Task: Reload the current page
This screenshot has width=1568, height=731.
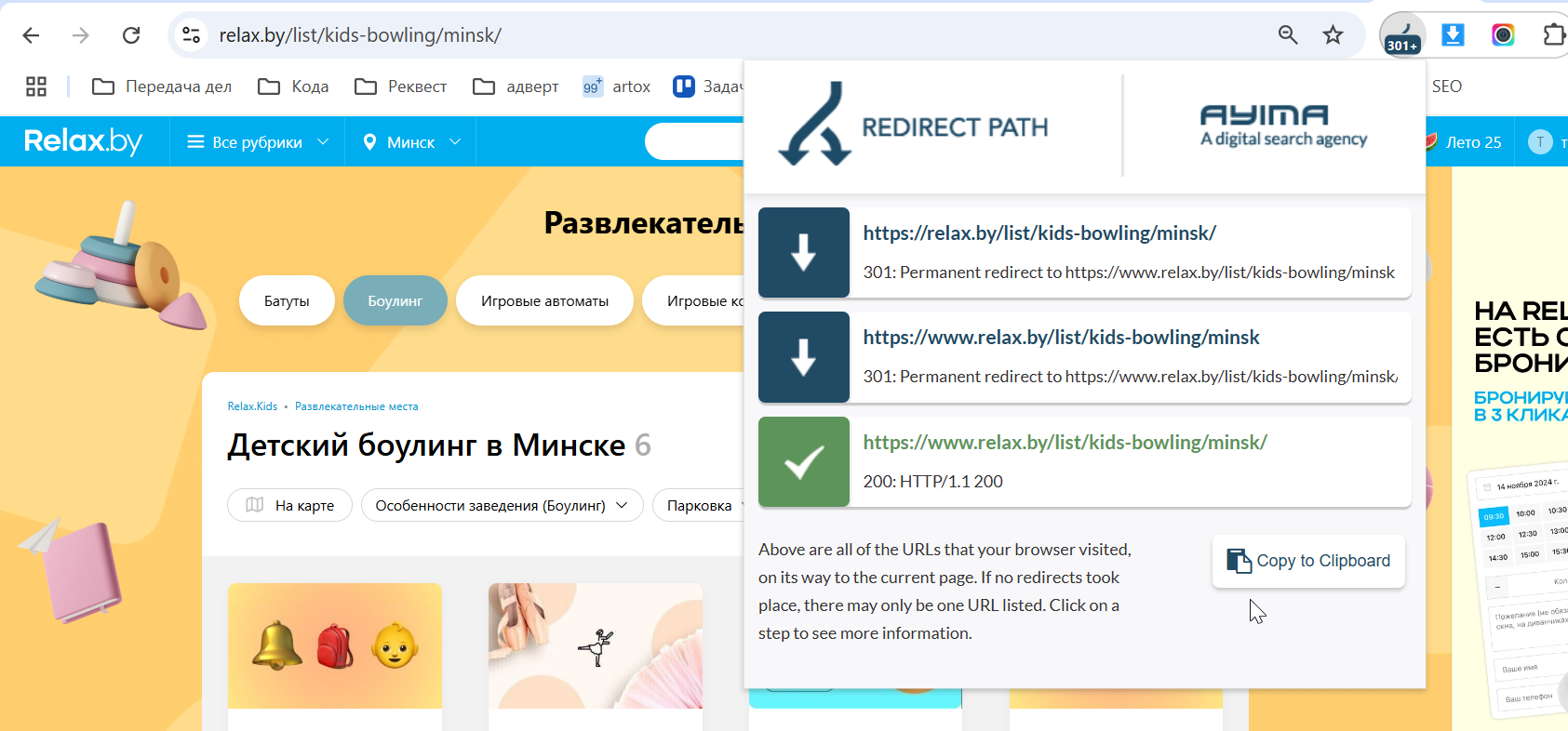Action: [x=131, y=35]
